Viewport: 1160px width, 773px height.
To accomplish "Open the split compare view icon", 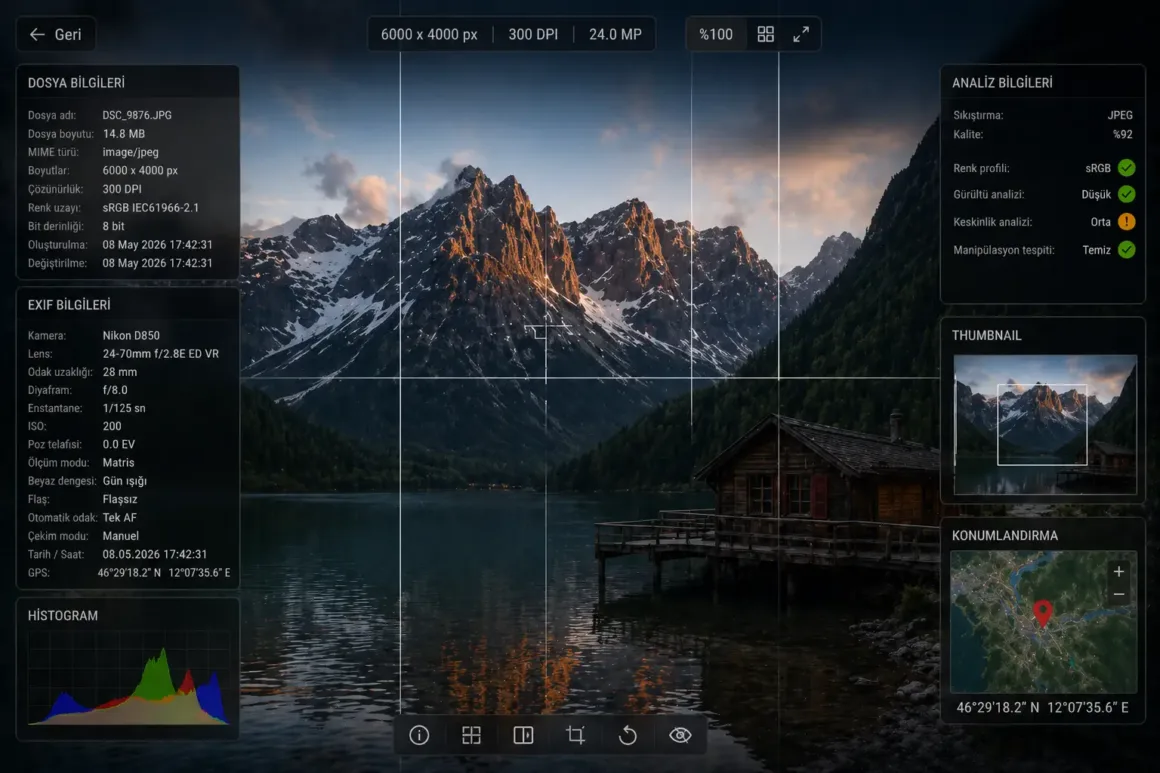I will (523, 735).
